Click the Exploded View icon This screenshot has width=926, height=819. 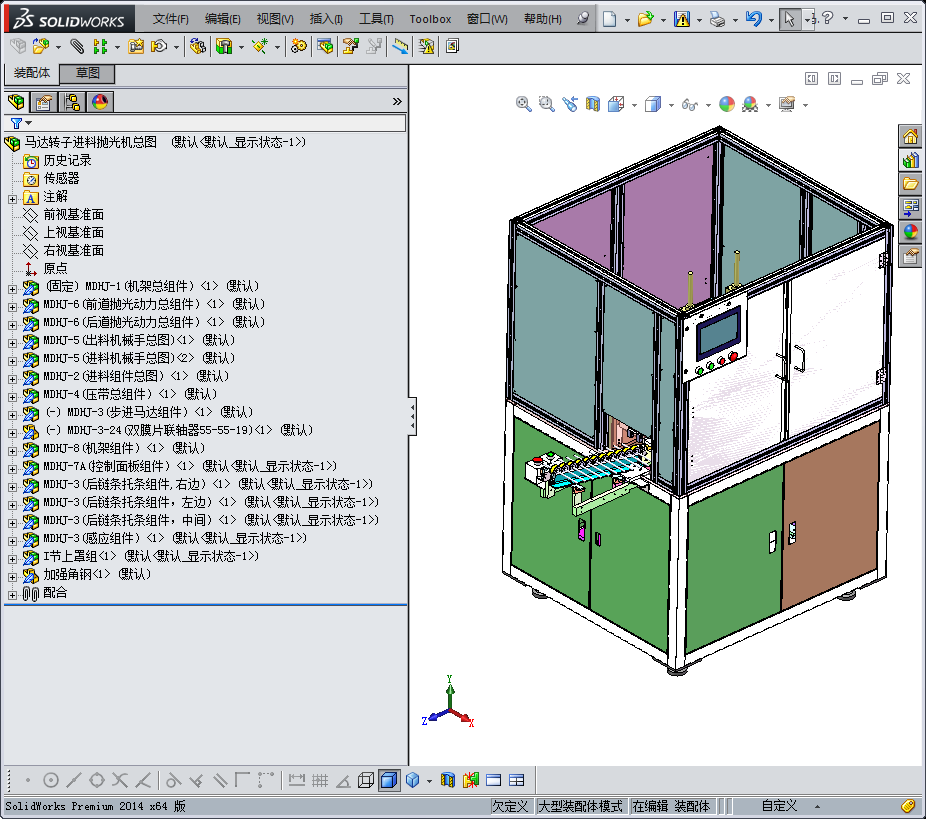[x=351, y=46]
